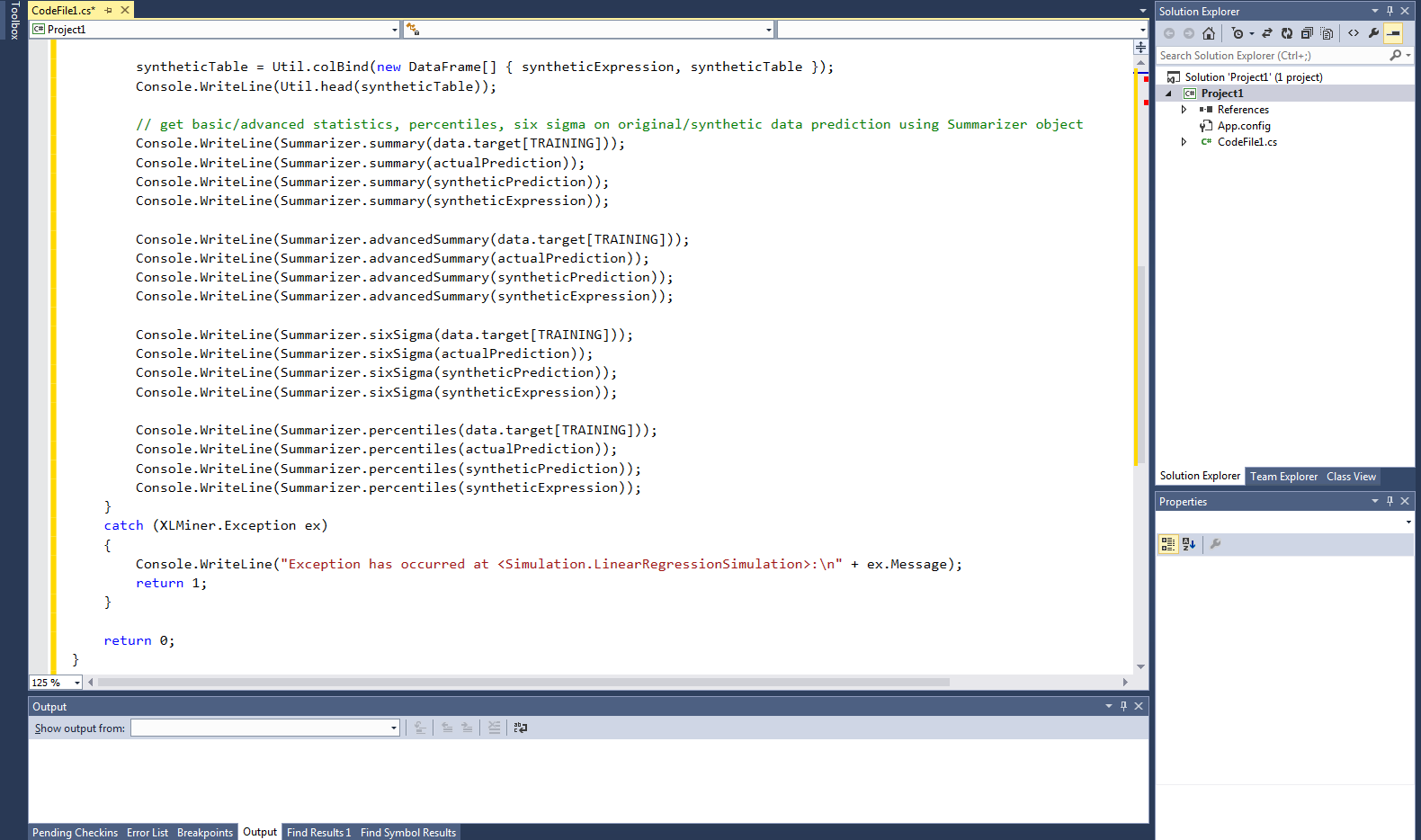Image resolution: width=1421 pixels, height=840 pixels.
Task: Open the CodeFile1.cs editor tab
Action: pyautogui.click(x=63, y=10)
